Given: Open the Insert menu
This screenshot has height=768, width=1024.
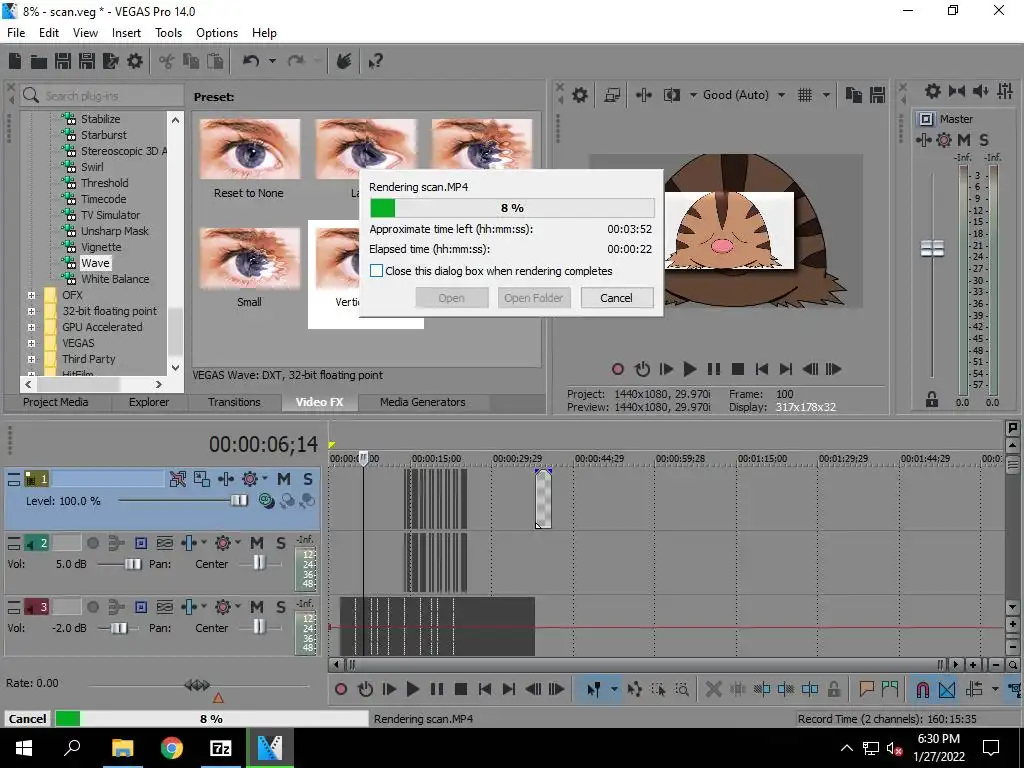Looking at the screenshot, I should [126, 33].
